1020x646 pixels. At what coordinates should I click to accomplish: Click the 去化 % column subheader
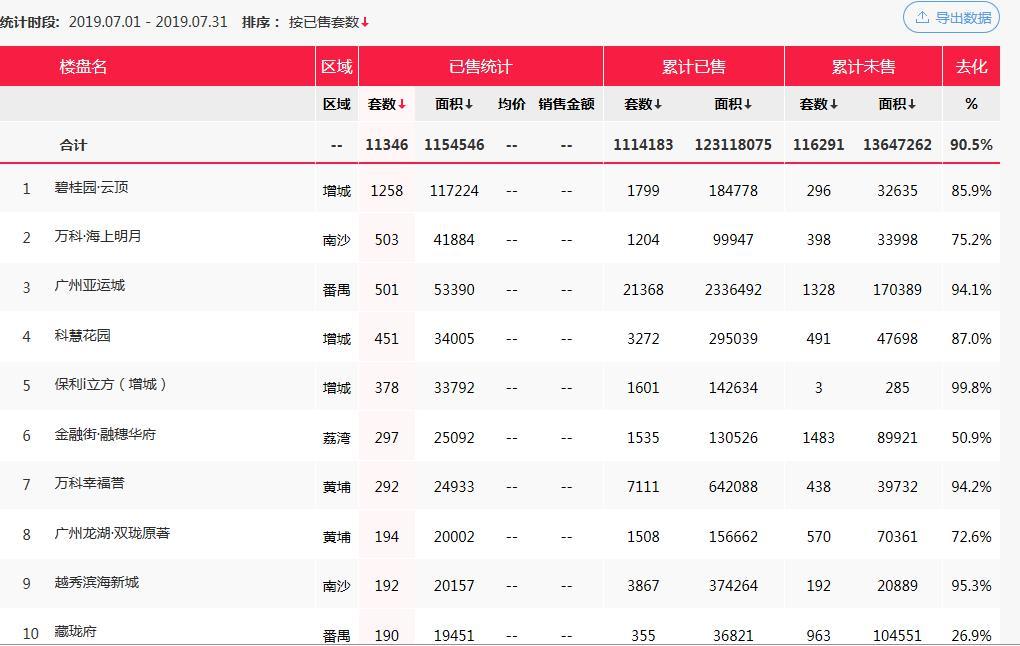tap(970, 104)
